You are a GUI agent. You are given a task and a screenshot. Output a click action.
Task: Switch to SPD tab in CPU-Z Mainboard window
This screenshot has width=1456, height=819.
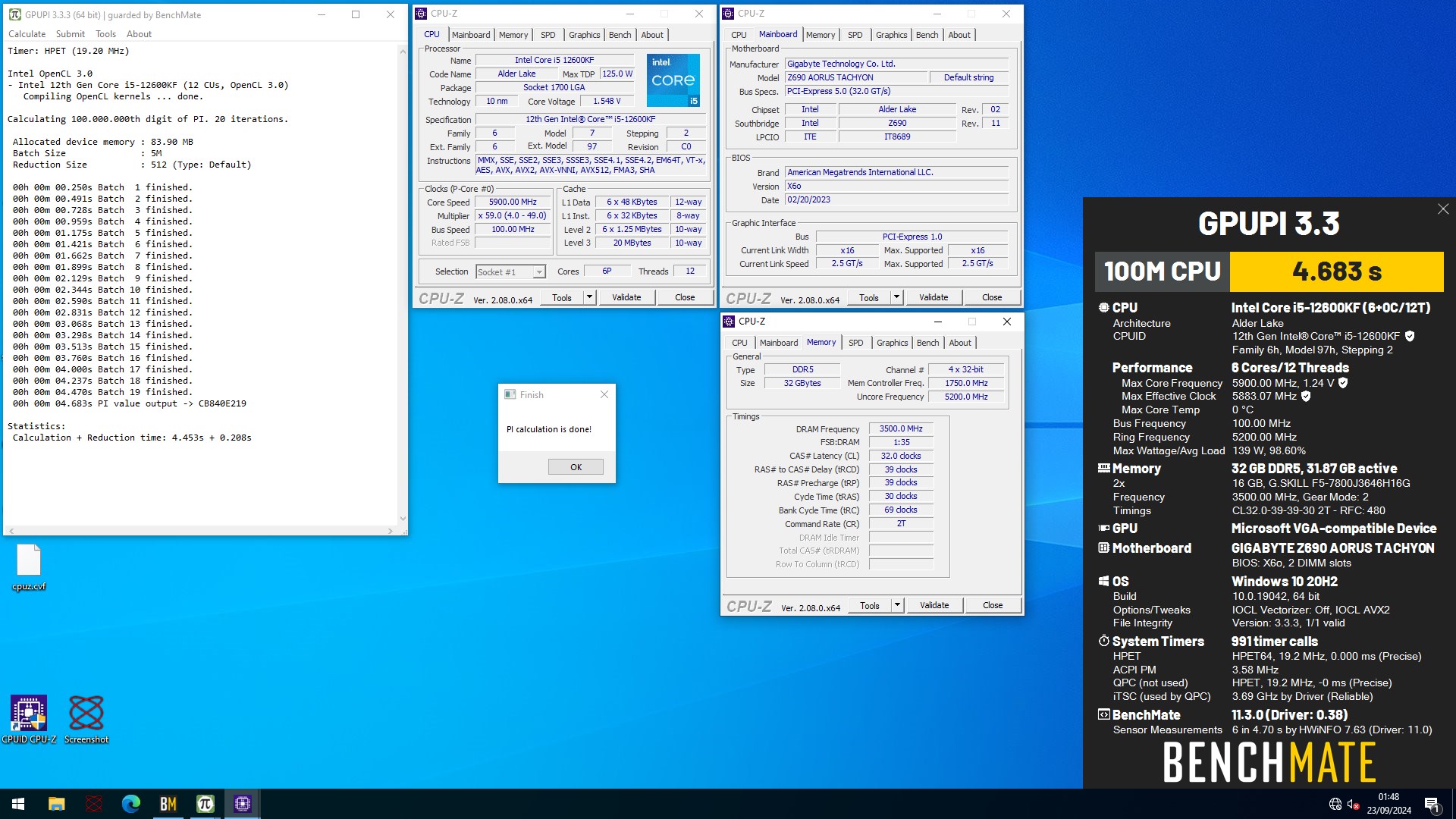click(855, 35)
